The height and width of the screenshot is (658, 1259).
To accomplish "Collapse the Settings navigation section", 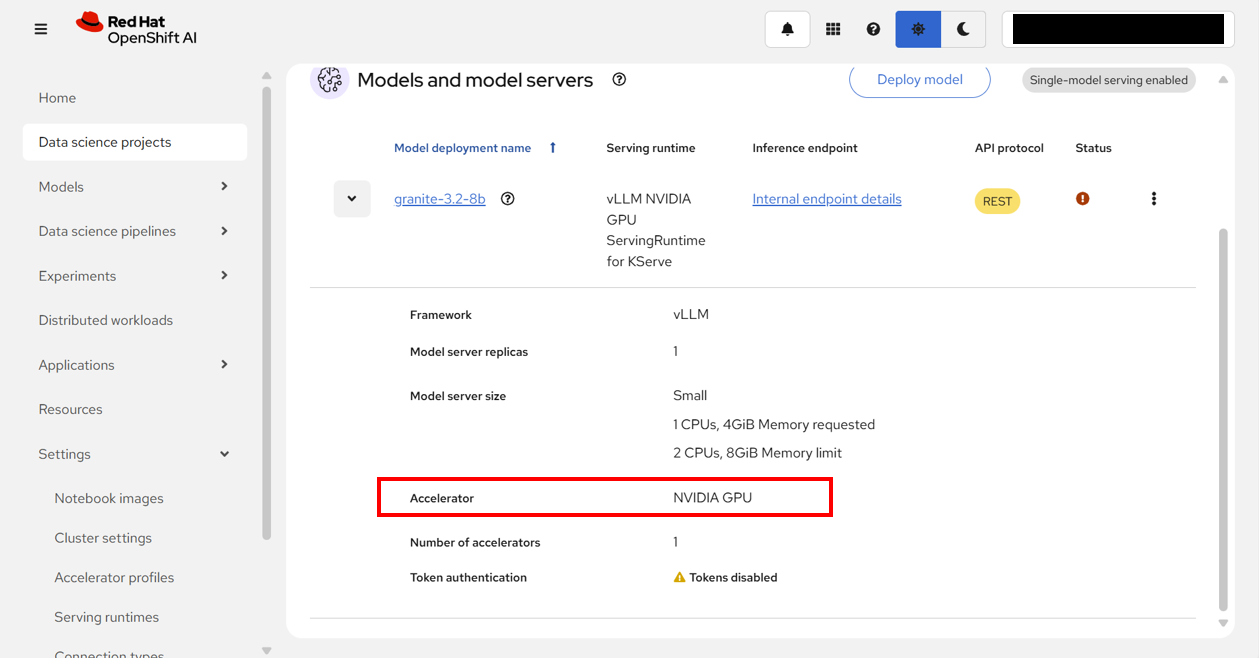I will (x=224, y=454).
